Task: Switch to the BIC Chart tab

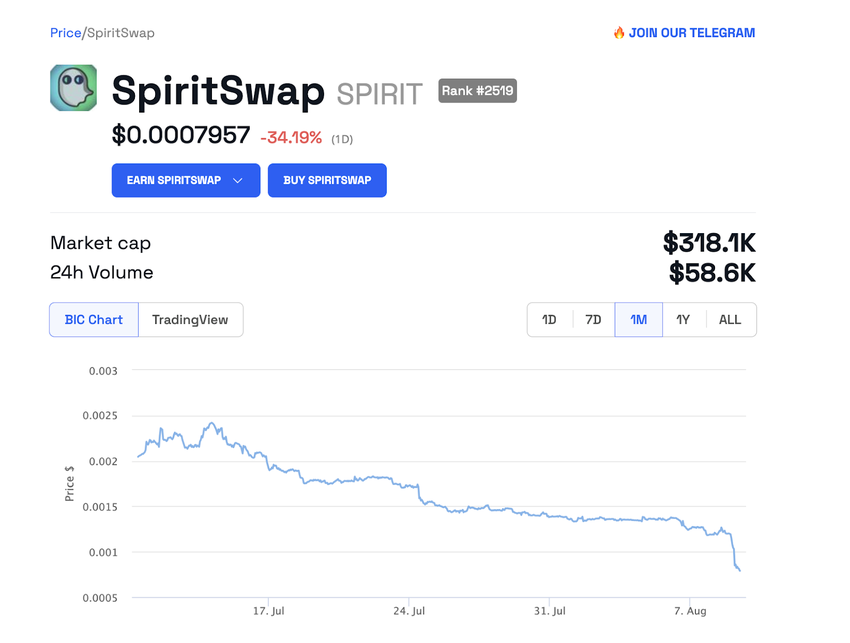Action: 94,320
